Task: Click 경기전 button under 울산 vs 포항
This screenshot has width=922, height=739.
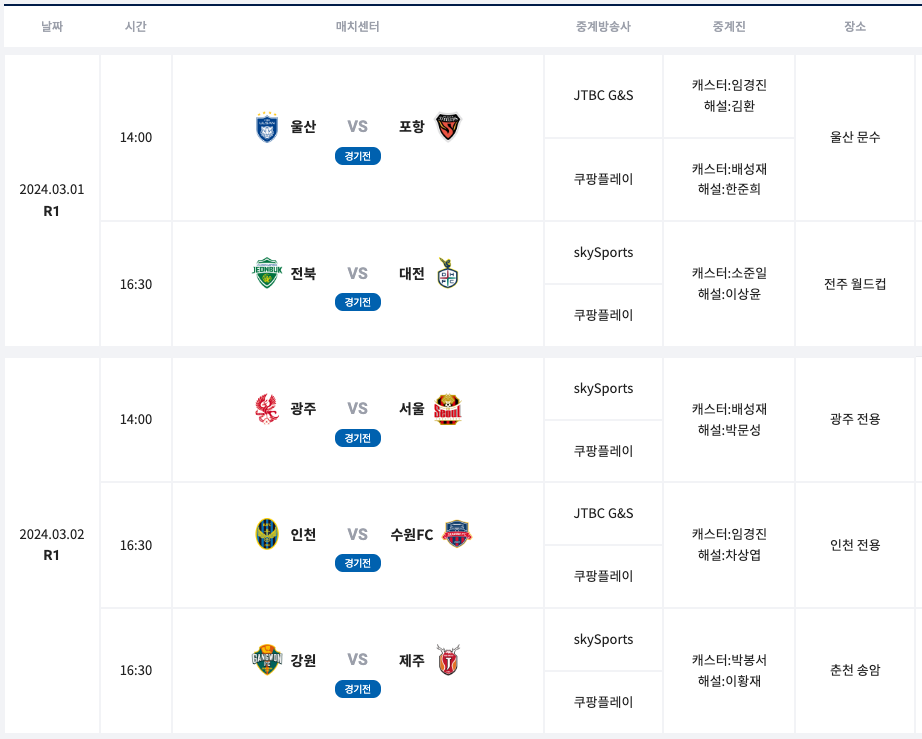Action: [358, 156]
